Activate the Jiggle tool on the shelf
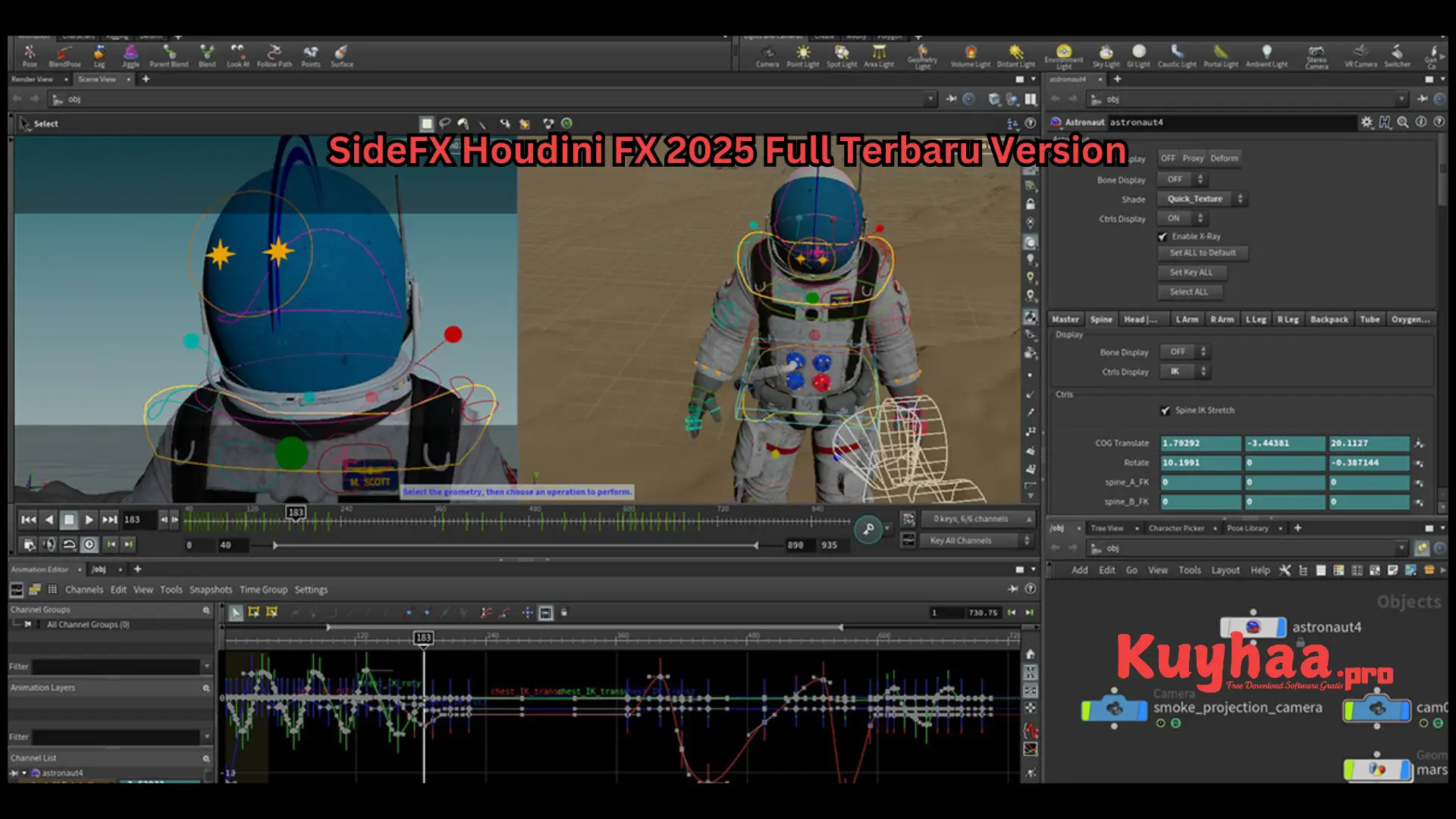The height and width of the screenshot is (819, 1456). [x=130, y=55]
